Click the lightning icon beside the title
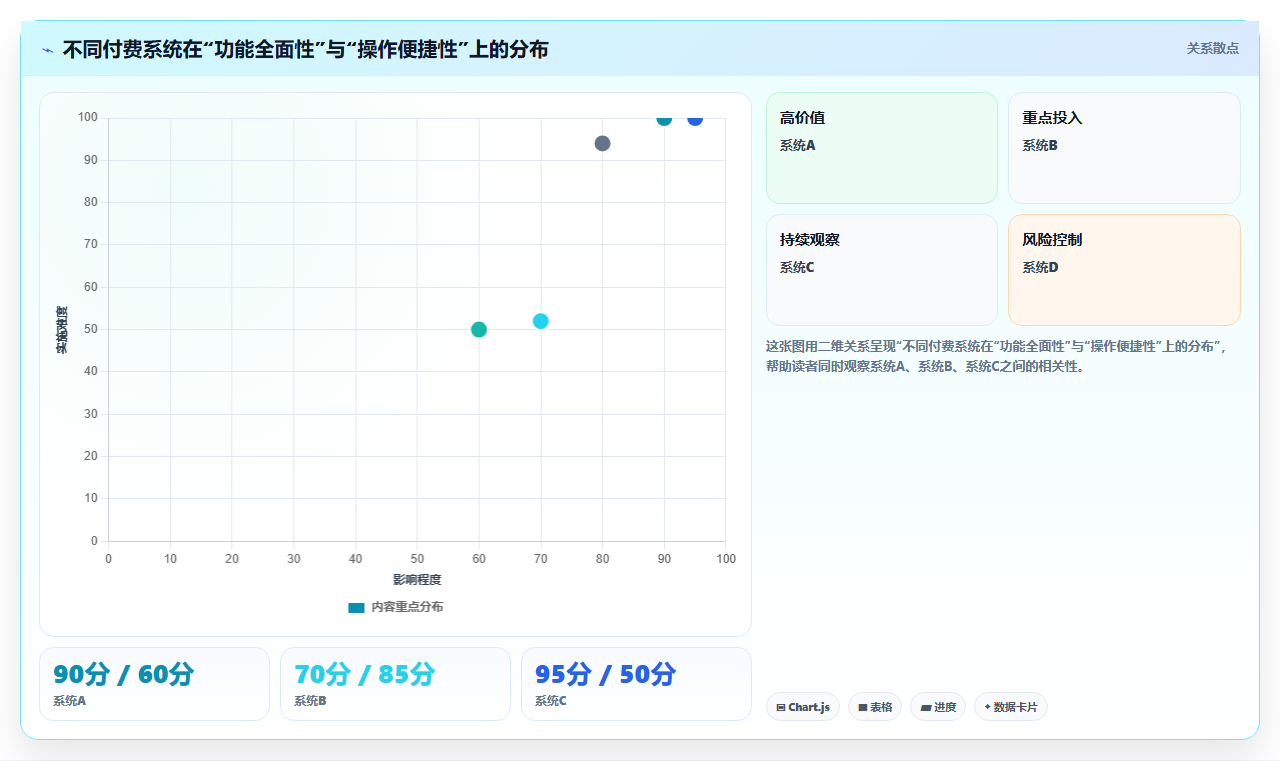Screen dimensions: 1280x761 click(x=47, y=49)
